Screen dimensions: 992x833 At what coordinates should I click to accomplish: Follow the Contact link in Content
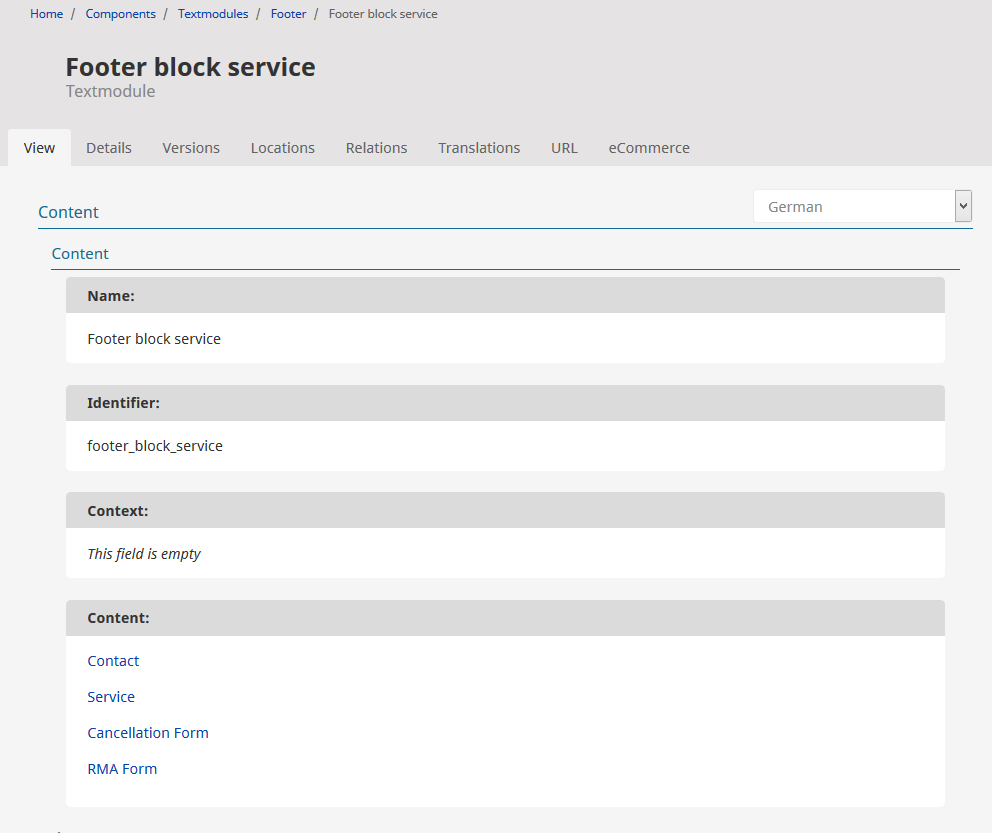[x=113, y=661]
